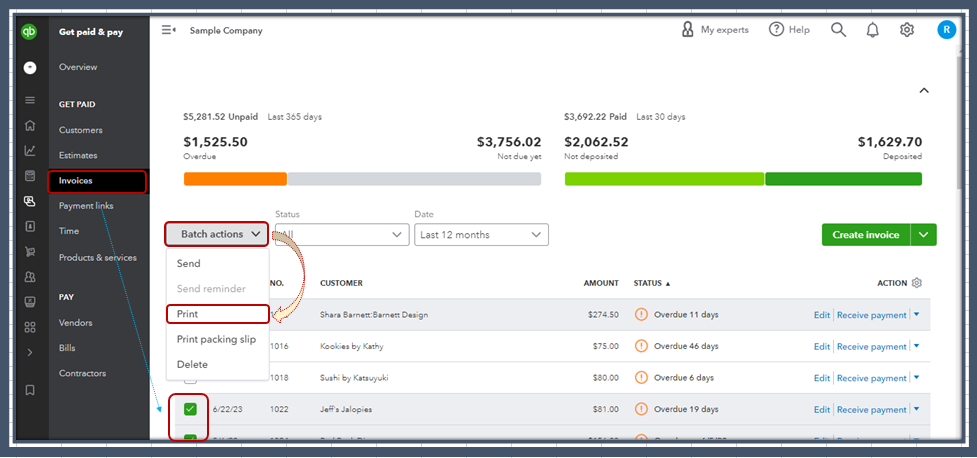Open the Create invoice dropdown arrow
The image size is (977, 458).
click(923, 235)
